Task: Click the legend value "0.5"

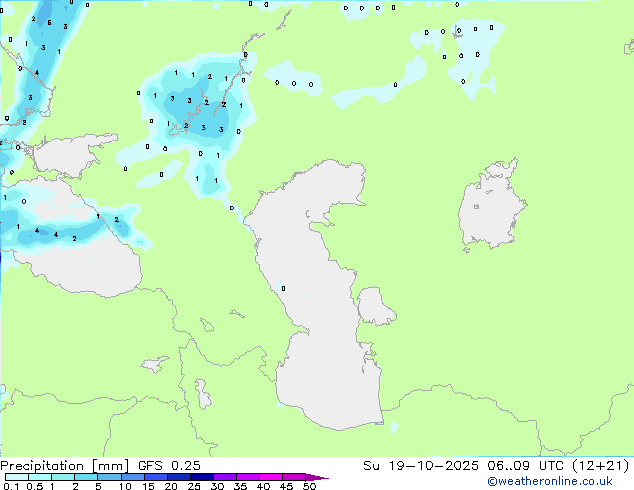Action: pyautogui.click(x=35, y=486)
